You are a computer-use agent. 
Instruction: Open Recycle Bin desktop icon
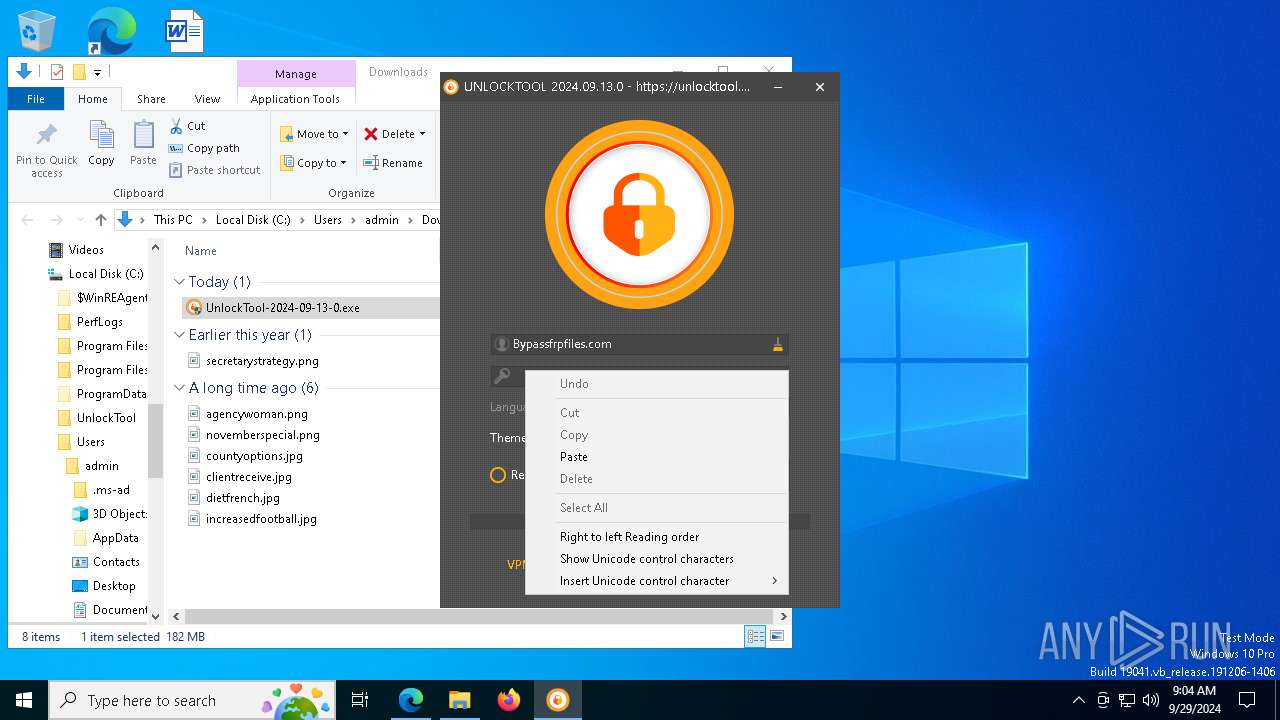(x=38, y=30)
